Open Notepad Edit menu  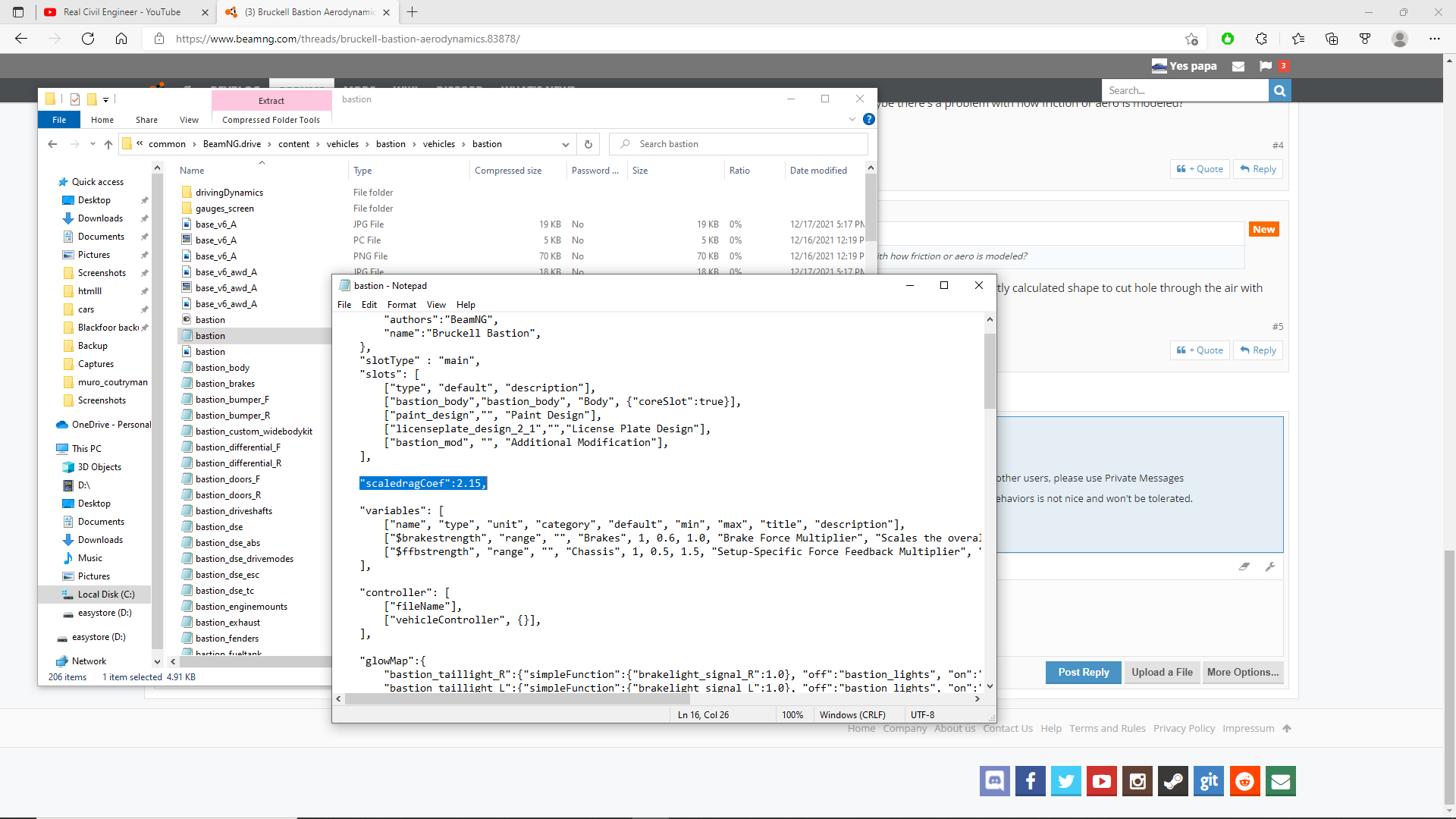[x=369, y=305]
